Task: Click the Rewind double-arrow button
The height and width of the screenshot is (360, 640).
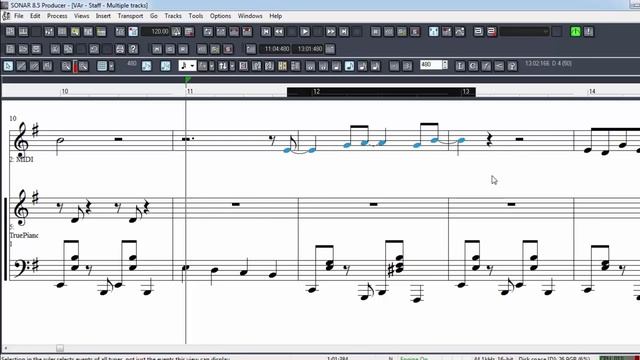Action: point(279,31)
